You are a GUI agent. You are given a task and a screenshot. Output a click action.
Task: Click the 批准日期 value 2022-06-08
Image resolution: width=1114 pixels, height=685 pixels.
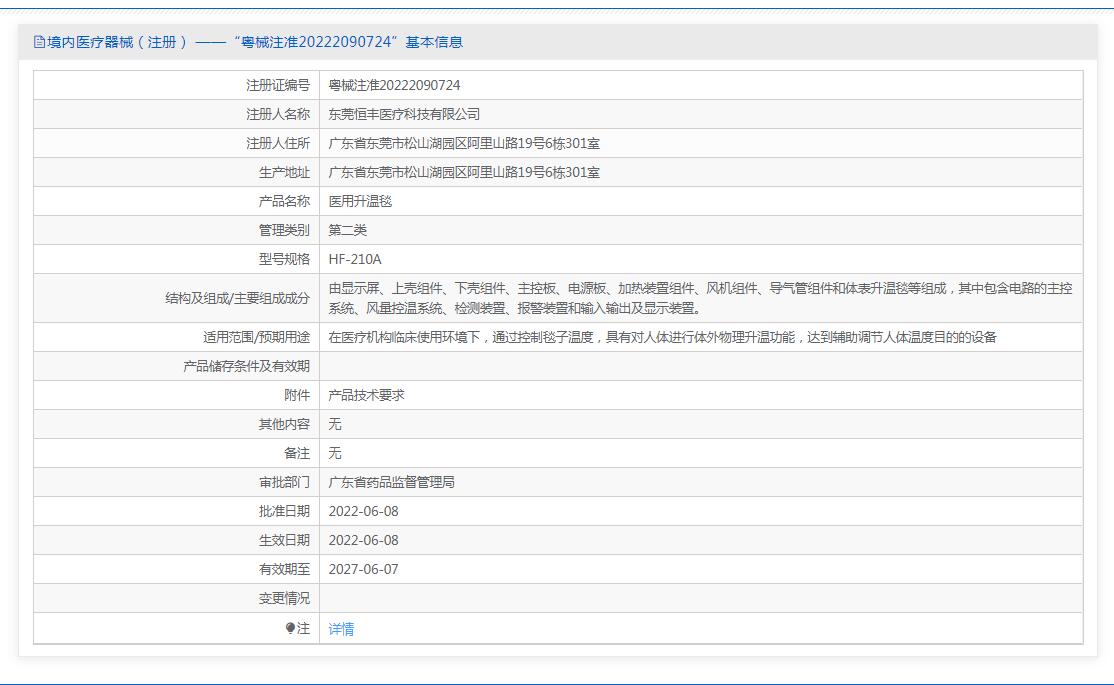tap(363, 511)
